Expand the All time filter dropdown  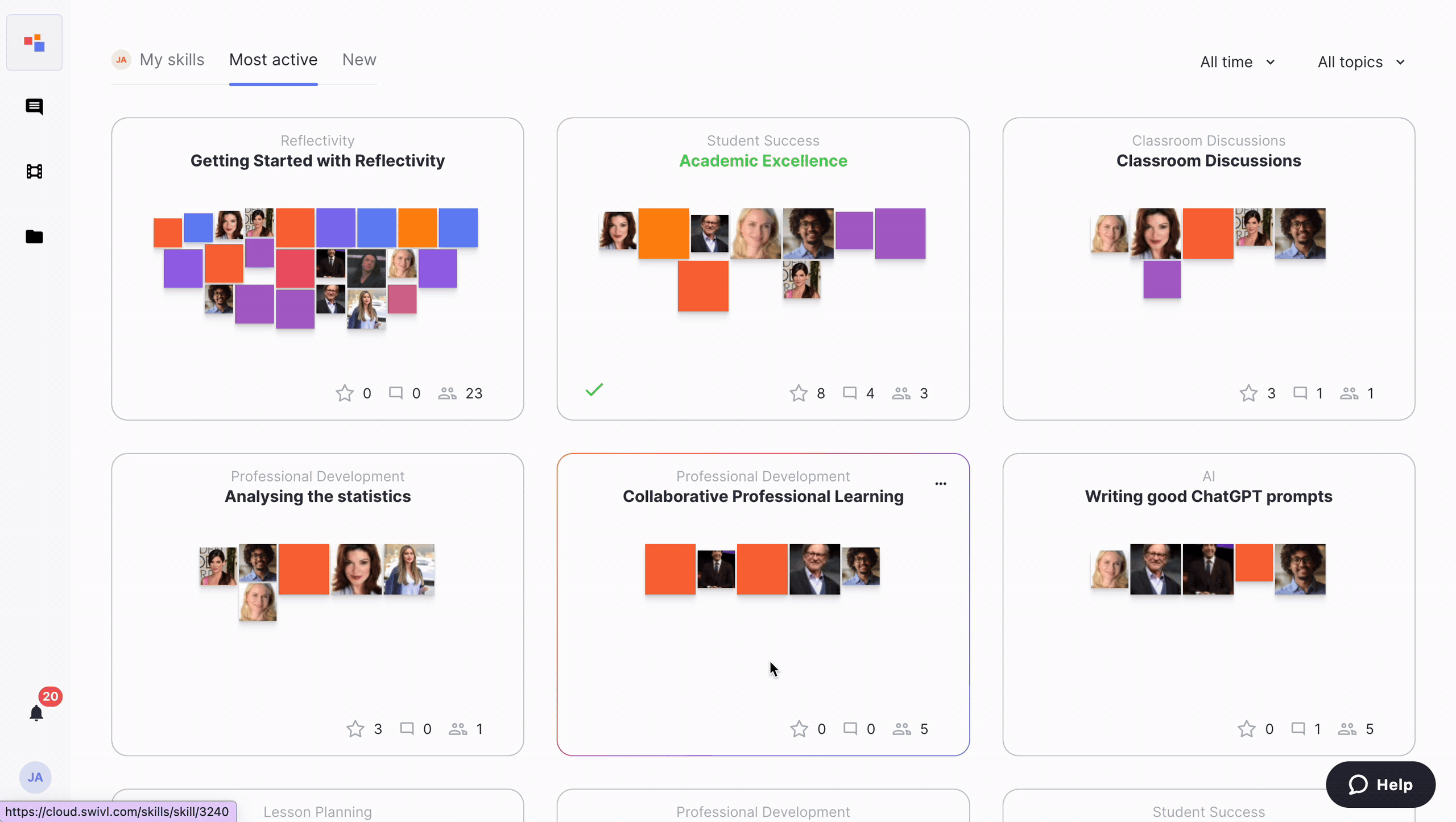click(x=1238, y=62)
